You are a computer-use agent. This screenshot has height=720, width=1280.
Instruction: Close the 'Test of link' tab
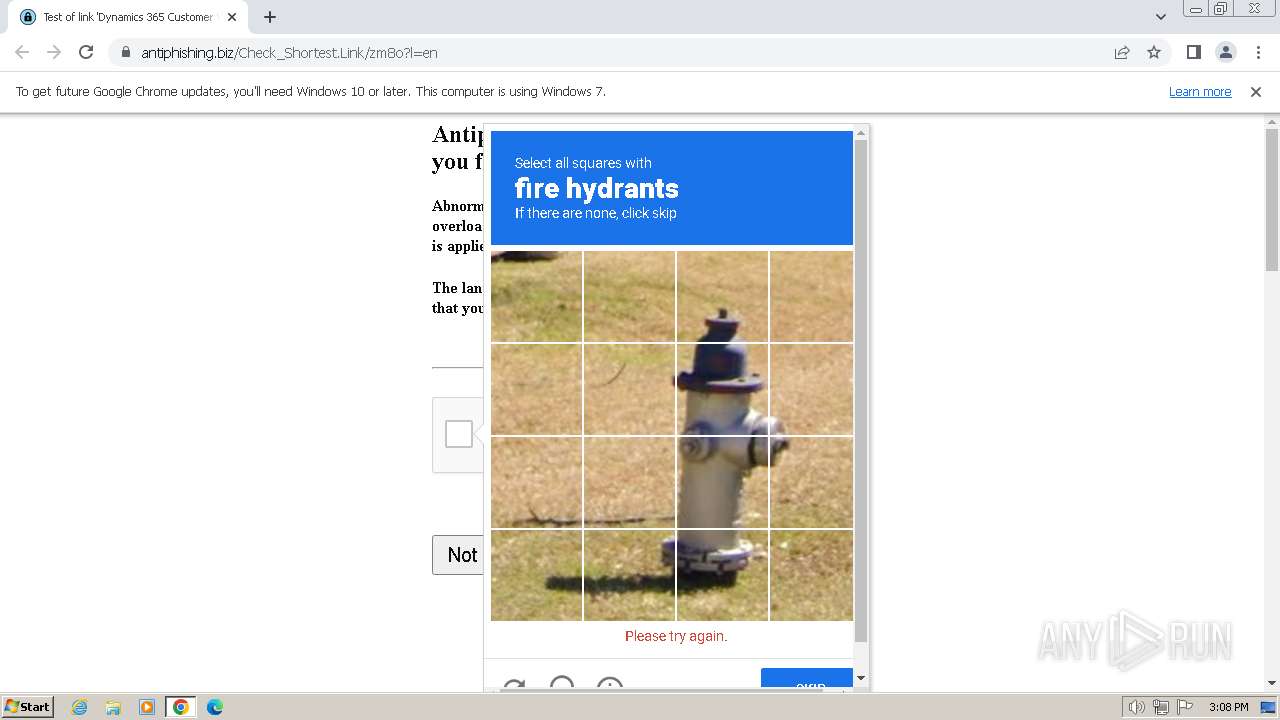(x=232, y=17)
